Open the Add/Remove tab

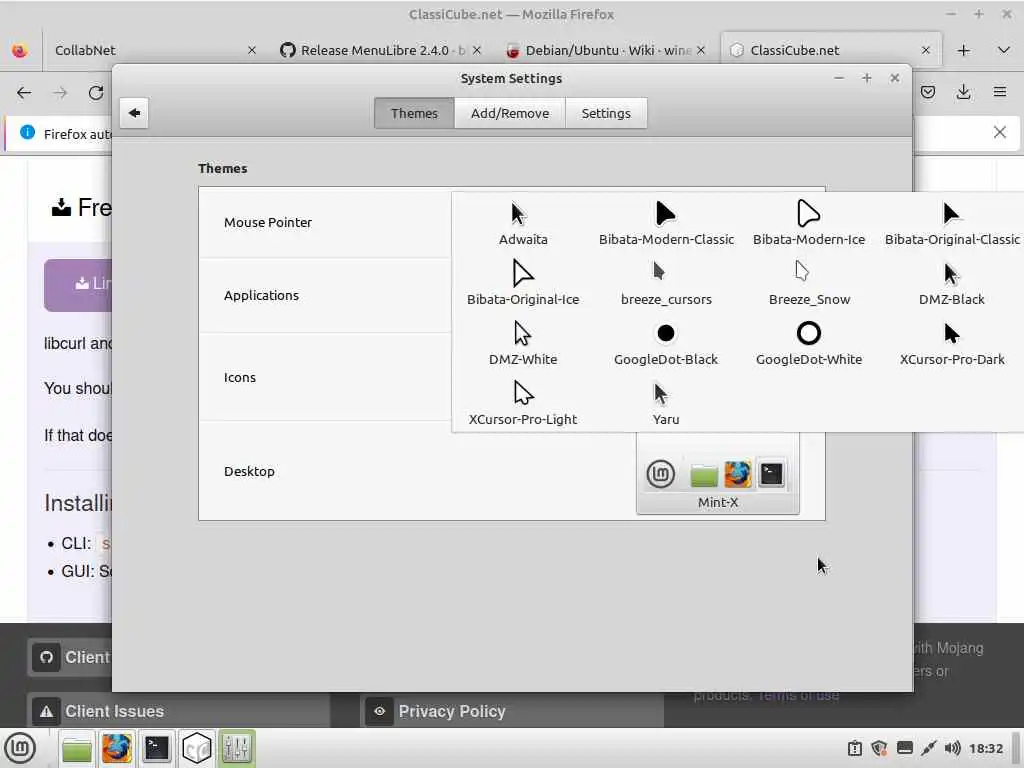(509, 113)
